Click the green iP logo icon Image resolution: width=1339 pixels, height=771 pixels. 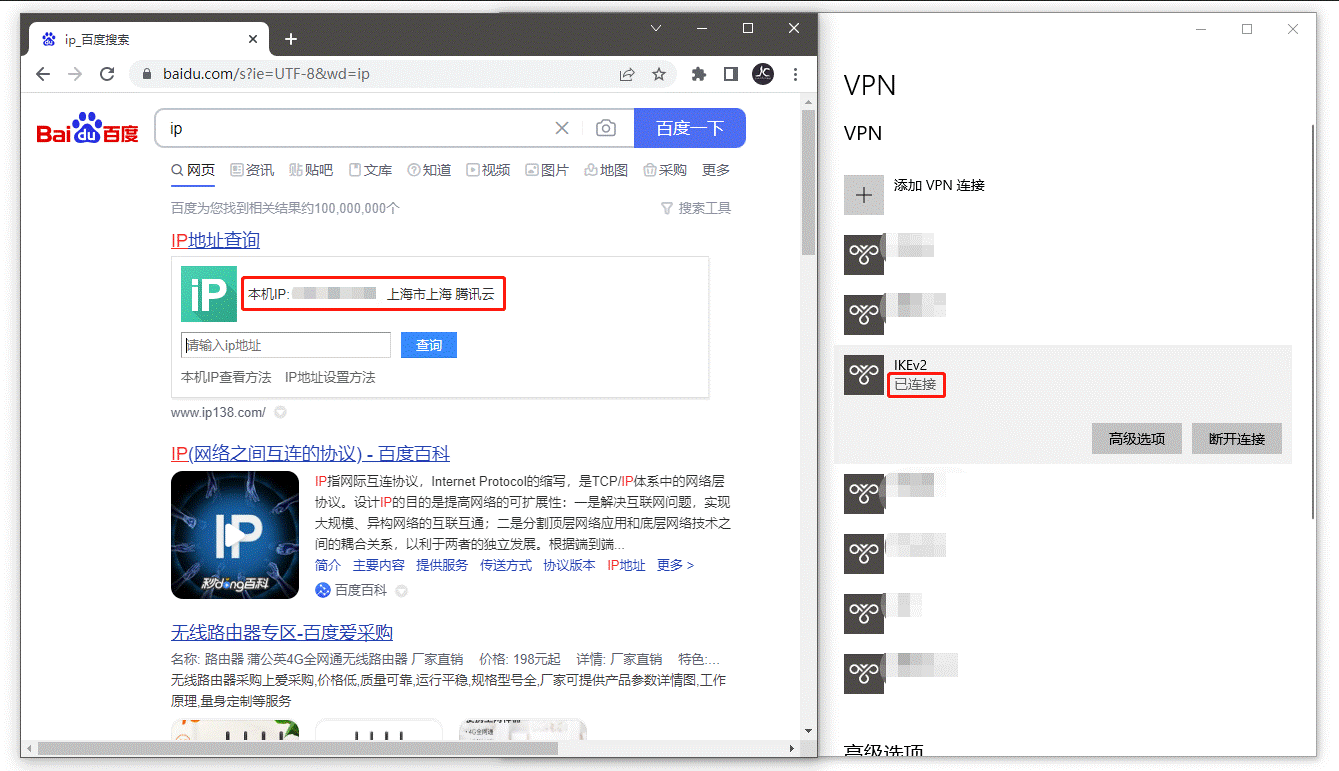tap(209, 294)
